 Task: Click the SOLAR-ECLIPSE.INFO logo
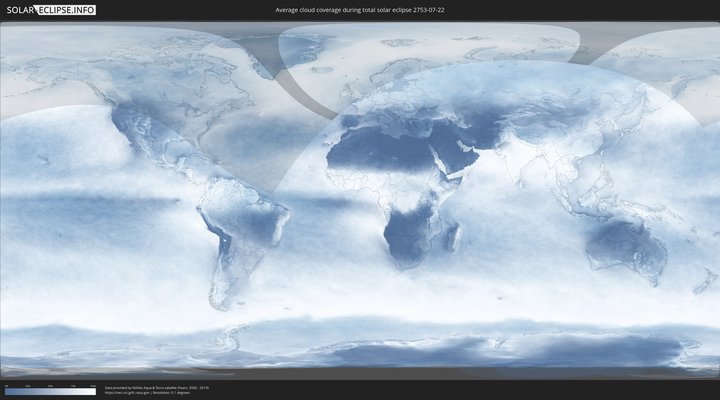(51, 10)
